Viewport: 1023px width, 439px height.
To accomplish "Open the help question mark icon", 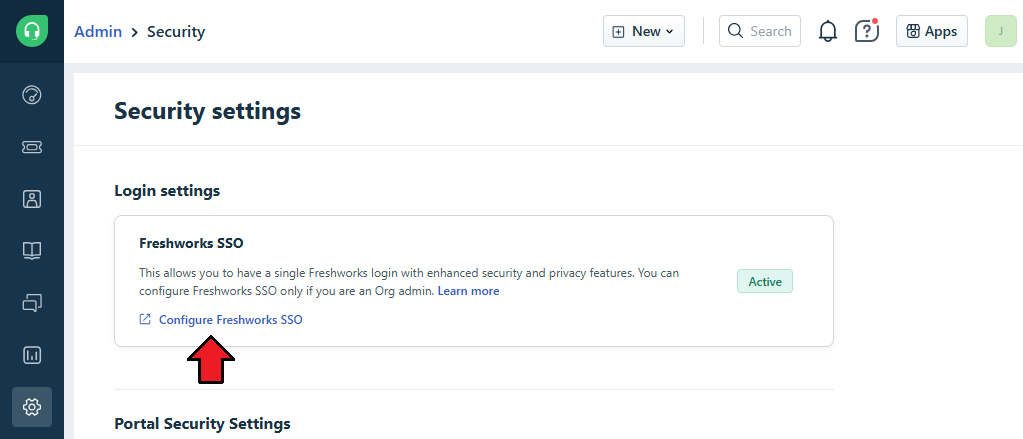I will coord(866,31).
